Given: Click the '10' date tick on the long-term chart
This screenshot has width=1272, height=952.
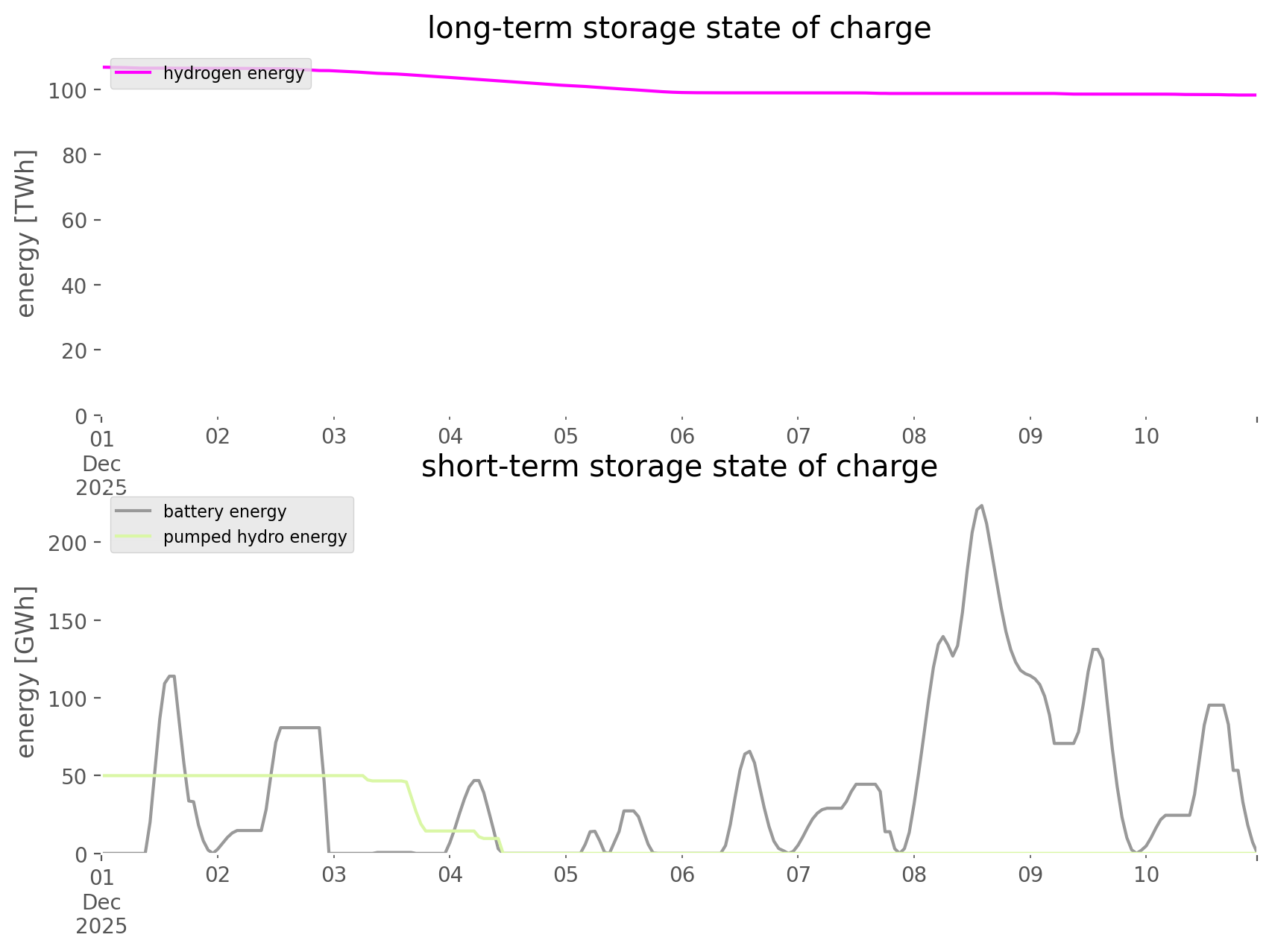Looking at the screenshot, I should pos(1146,436).
